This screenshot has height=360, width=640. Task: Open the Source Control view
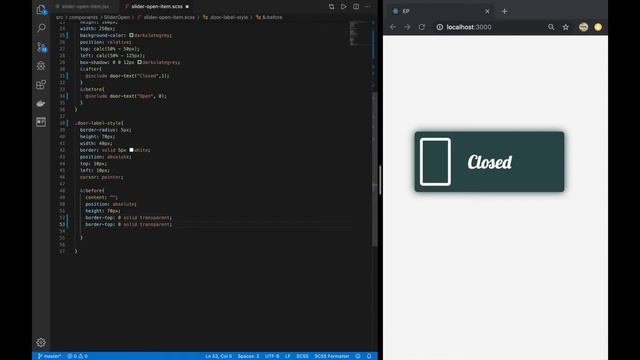(41, 47)
